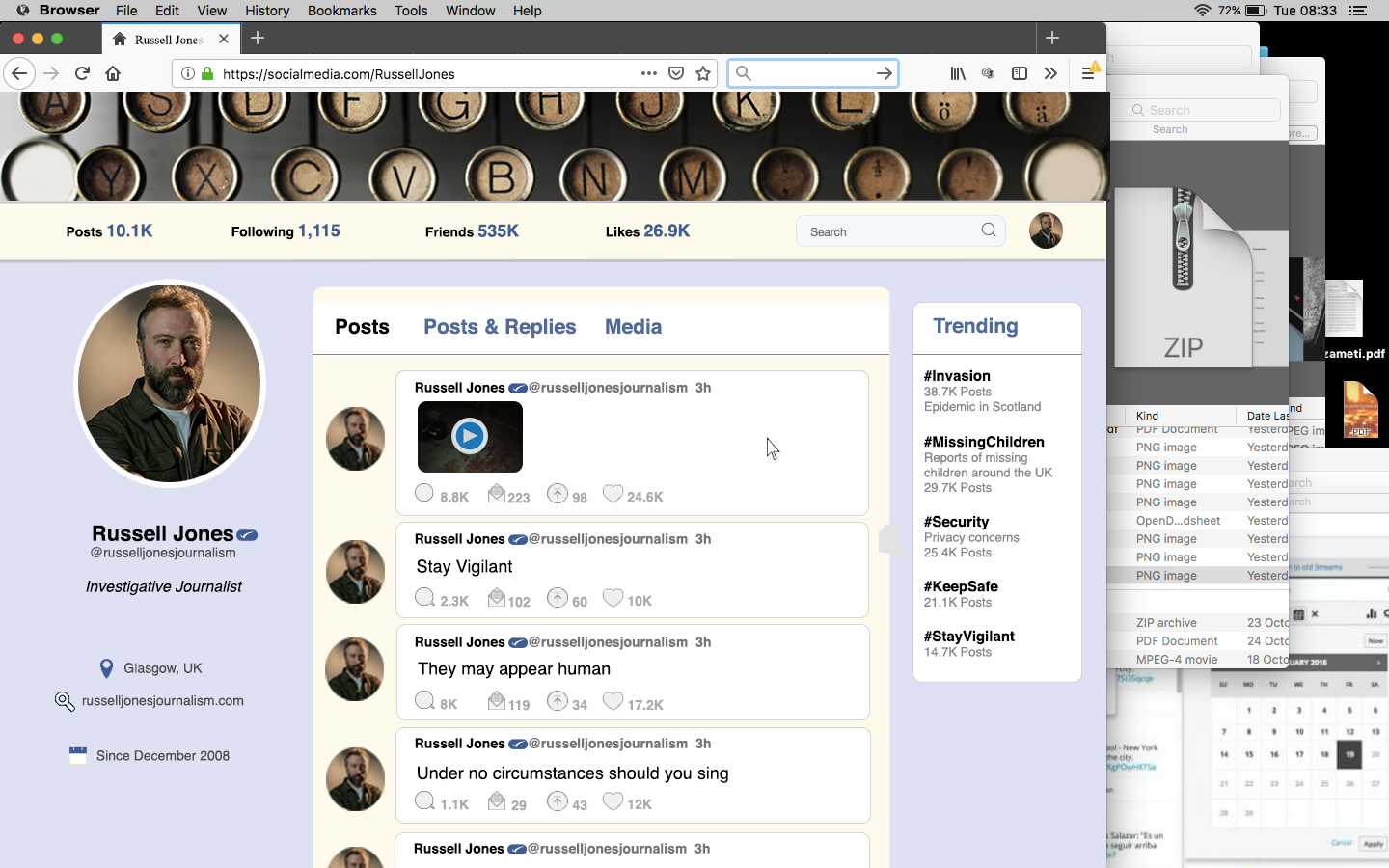Submit browser search with go arrow
The height and width of the screenshot is (868, 1389).
(884, 73)
